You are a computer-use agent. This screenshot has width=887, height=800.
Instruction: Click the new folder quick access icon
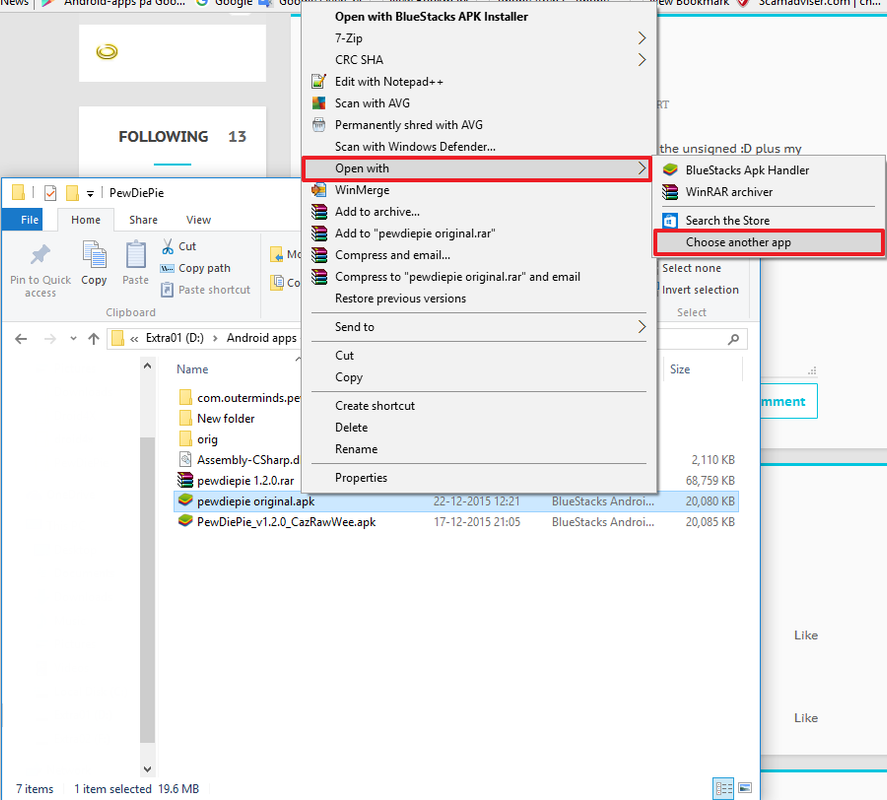click(x=72, y=193)
